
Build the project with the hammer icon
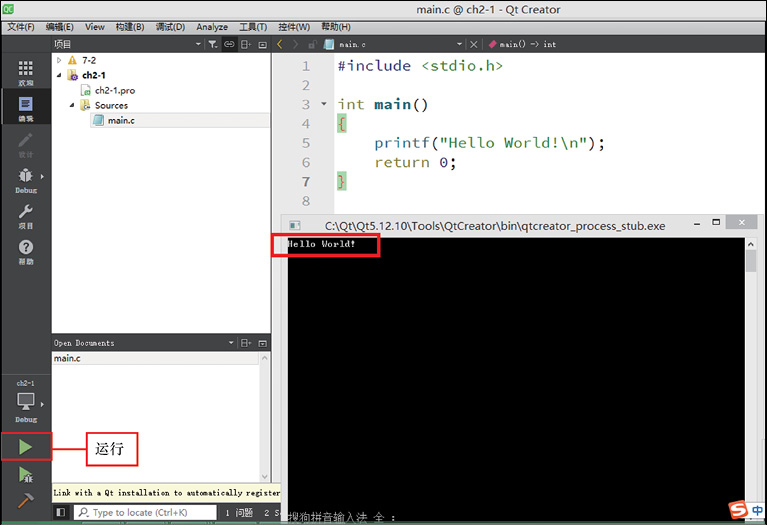[26, 502]
